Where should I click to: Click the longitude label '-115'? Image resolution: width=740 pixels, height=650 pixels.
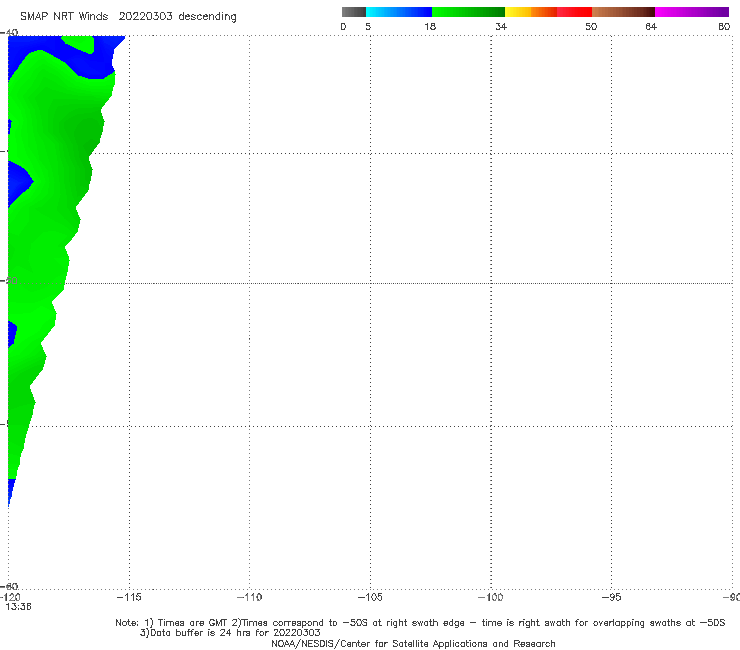[128, 597]
